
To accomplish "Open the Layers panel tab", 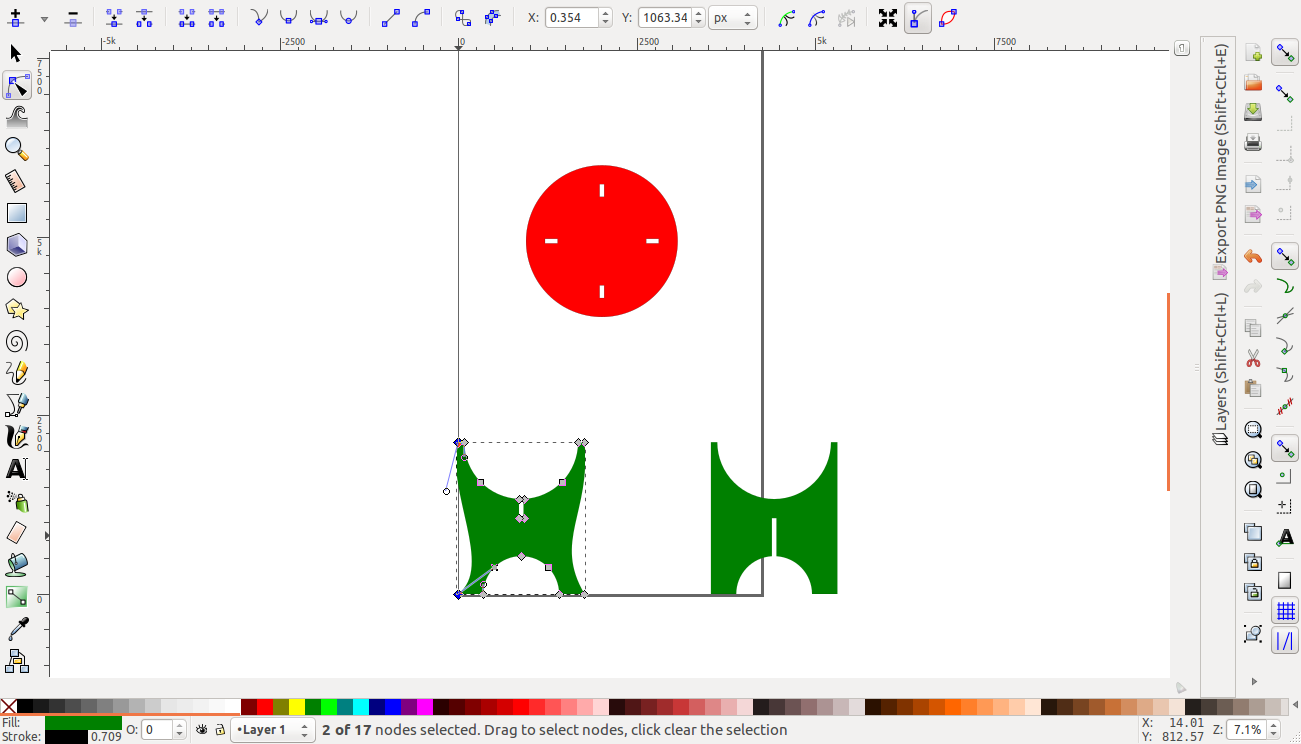I will click(1221, 369).
